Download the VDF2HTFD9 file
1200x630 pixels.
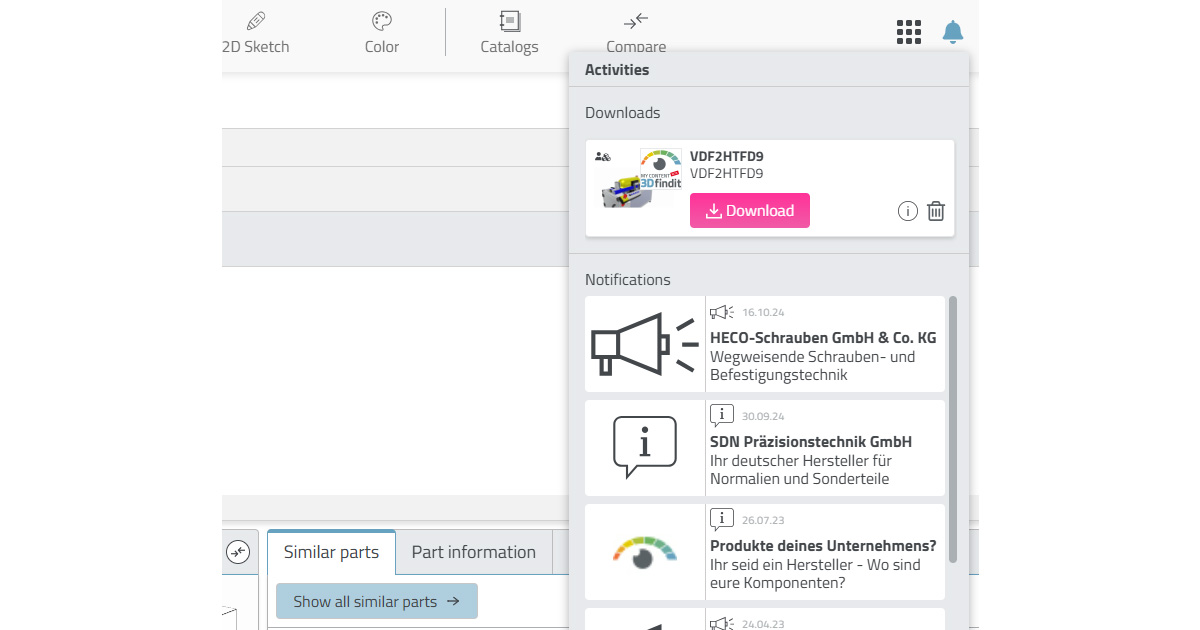click(x=750, y=211)
